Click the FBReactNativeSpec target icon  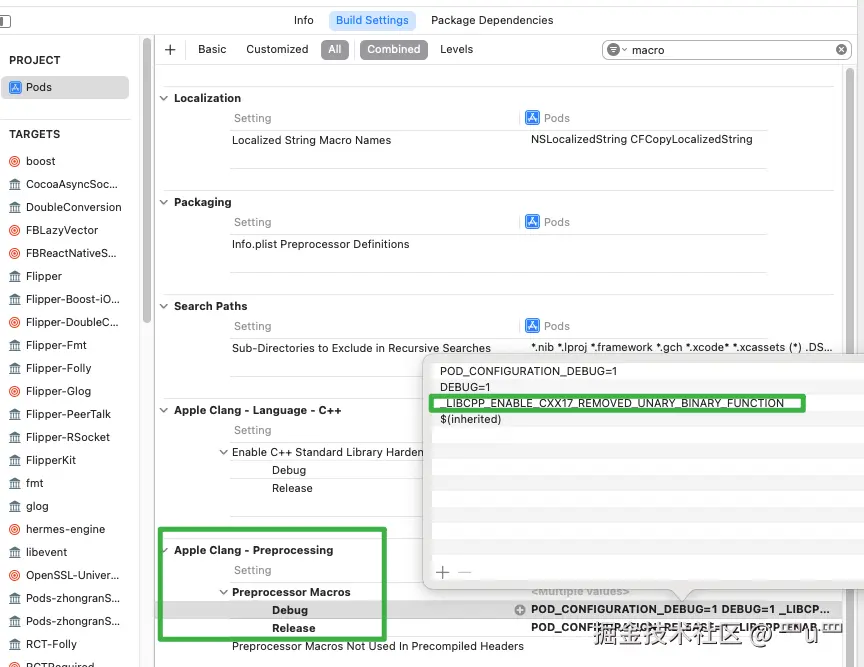point(15,254)
